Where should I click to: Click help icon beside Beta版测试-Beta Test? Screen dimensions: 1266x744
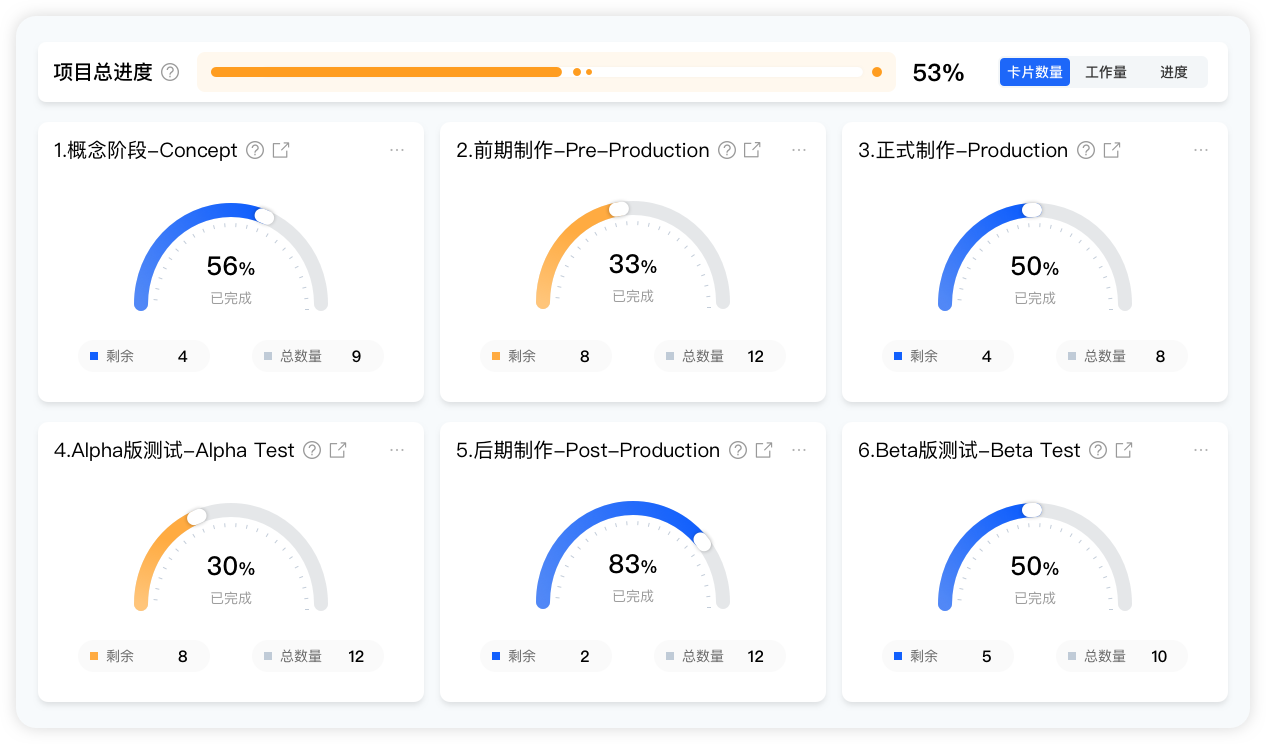click(1098, 450)
